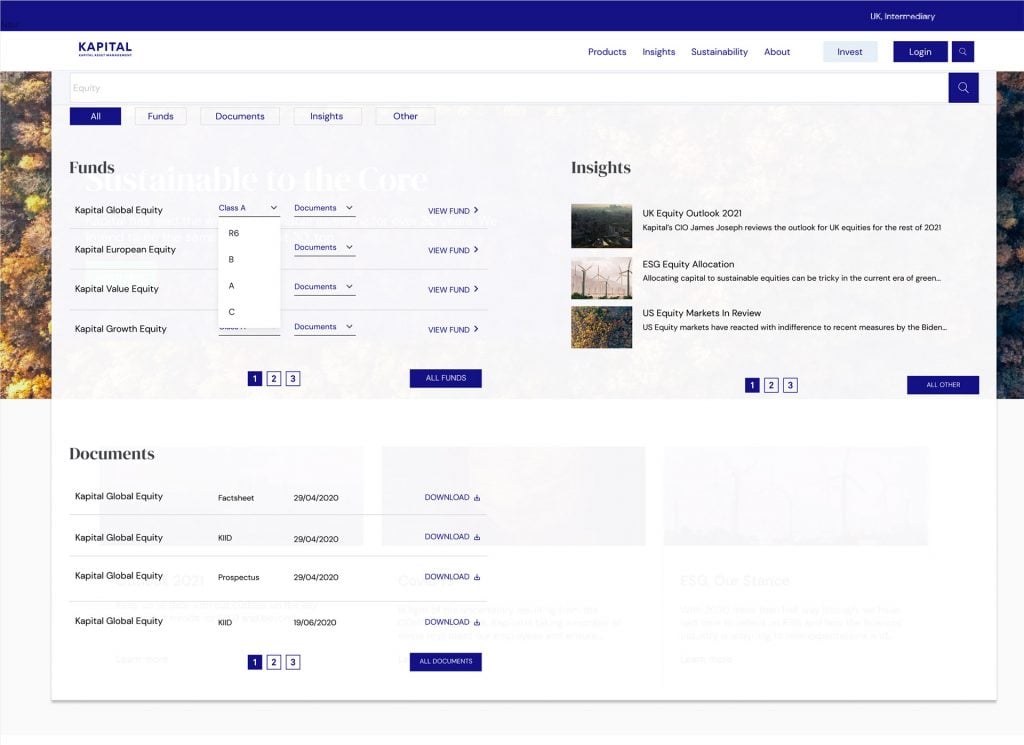Click the KAPITAL logo
Viewport: 1024px width, 745px height.
pos(105,49)
